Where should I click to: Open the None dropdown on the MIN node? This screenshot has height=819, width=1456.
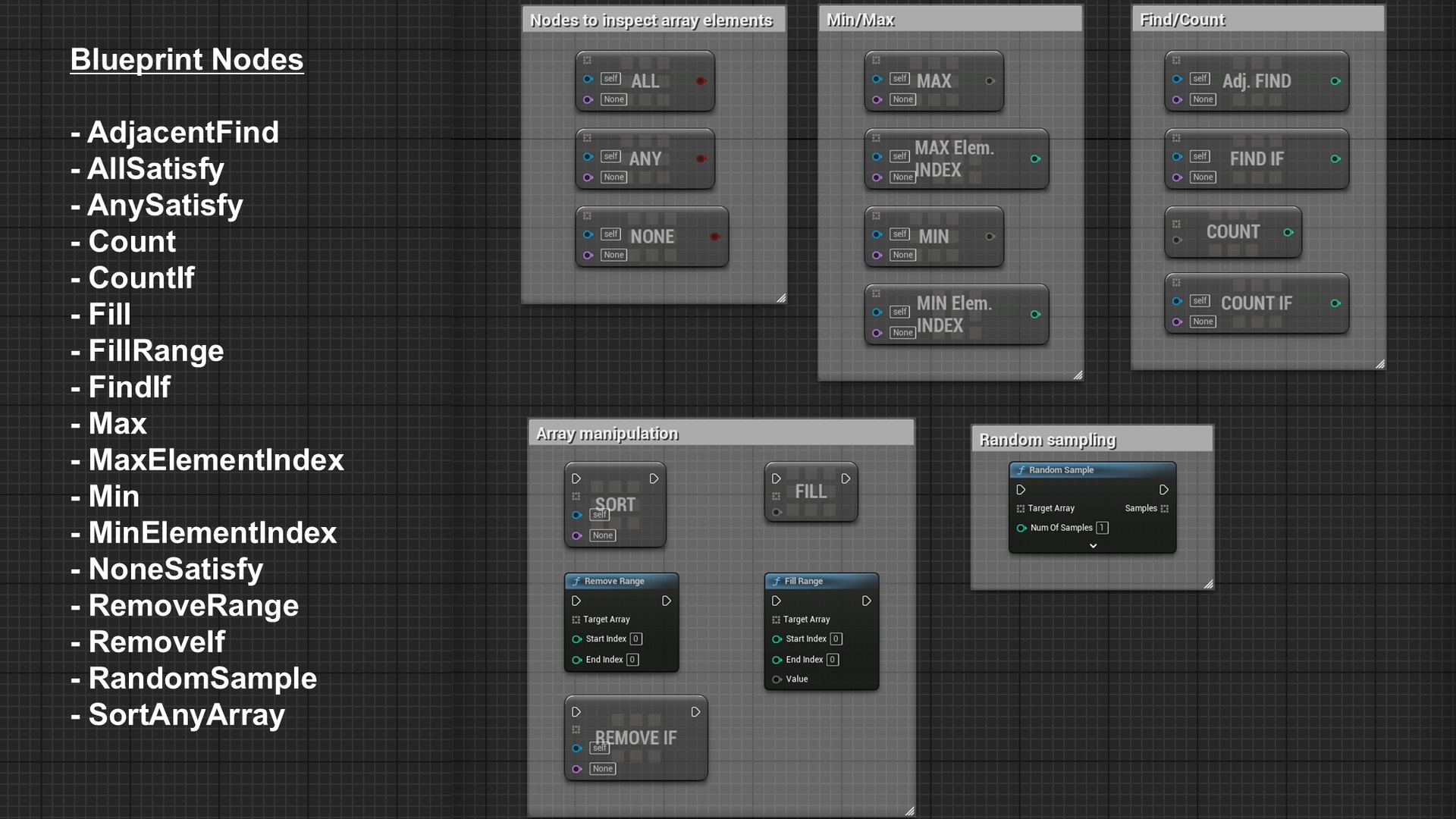[903, 255]
